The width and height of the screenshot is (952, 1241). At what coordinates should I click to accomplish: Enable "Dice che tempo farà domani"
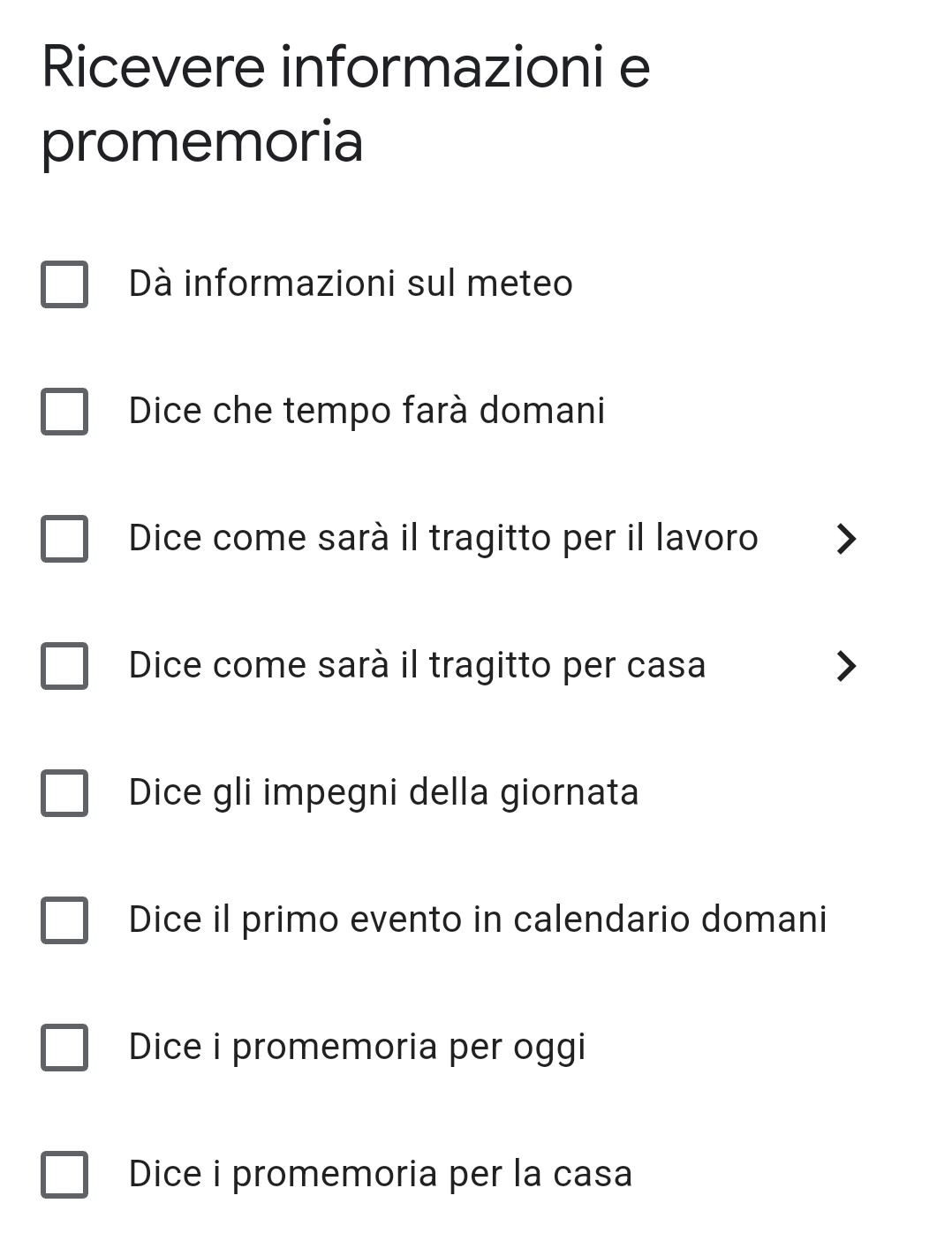(x=63, y=411)
